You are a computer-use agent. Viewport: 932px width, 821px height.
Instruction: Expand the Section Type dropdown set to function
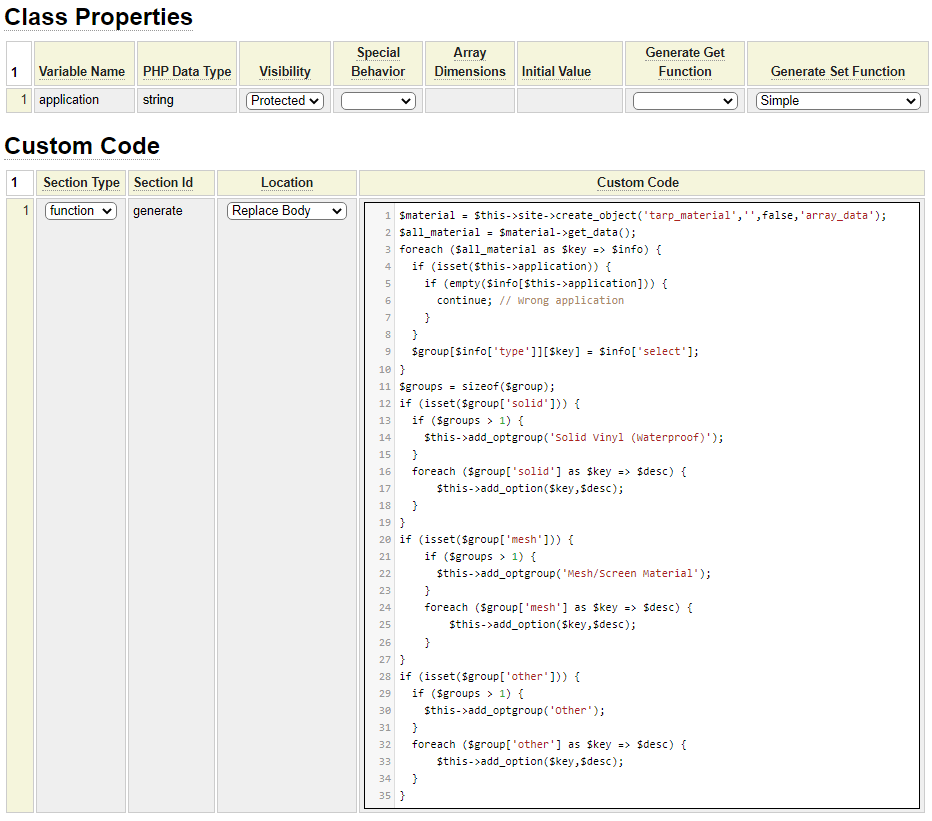[81, 211]
